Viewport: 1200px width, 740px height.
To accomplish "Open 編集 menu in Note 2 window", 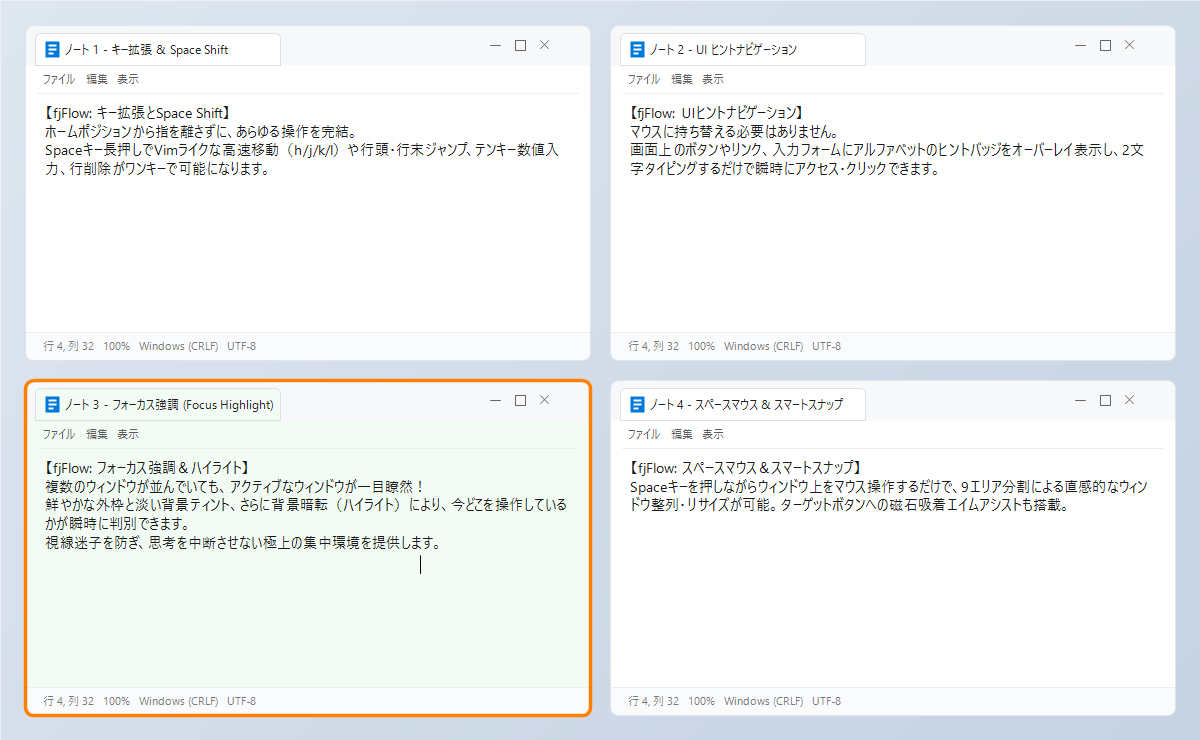I will (x=682, y=79).
